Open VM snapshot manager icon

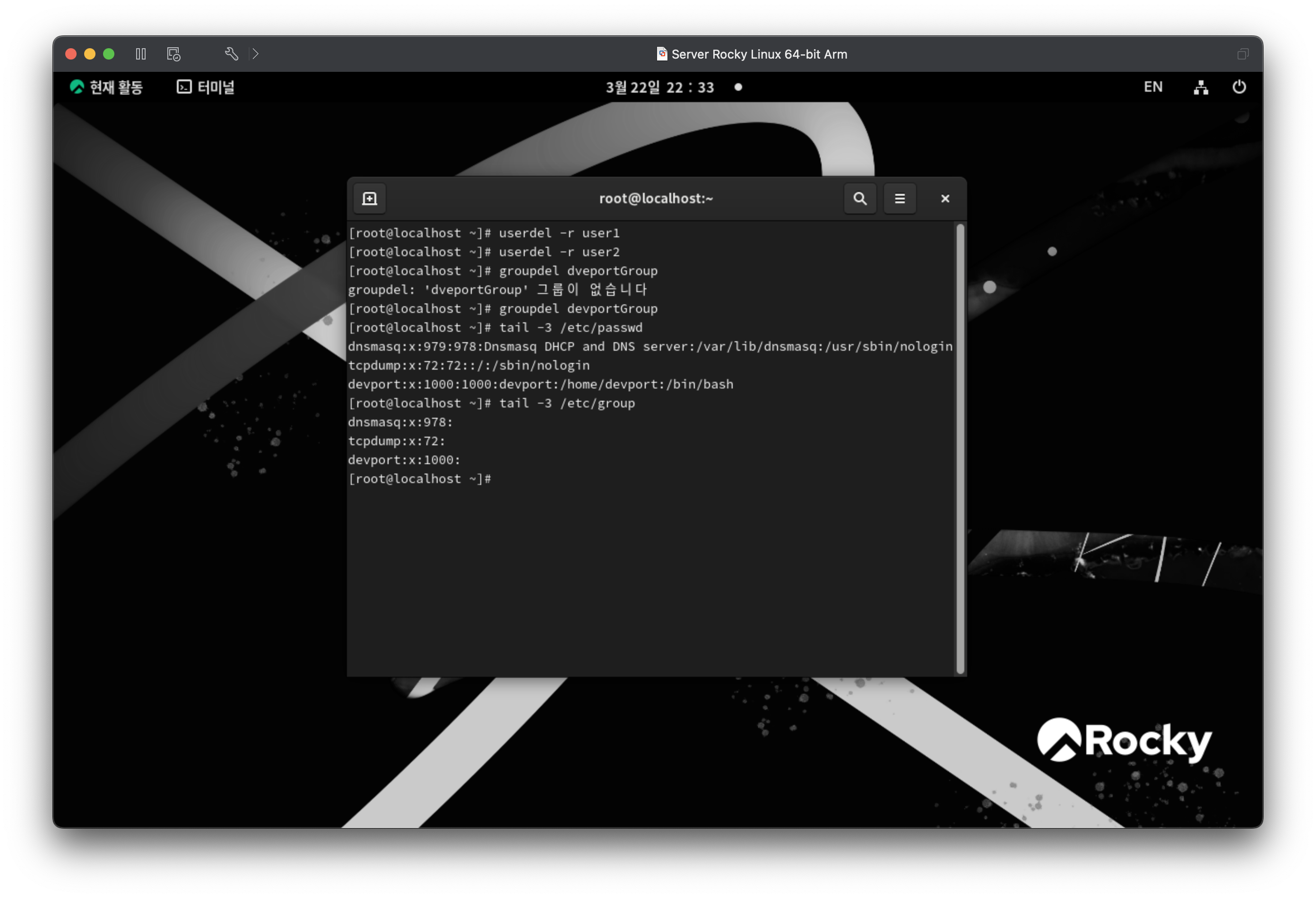pos(173,54)
